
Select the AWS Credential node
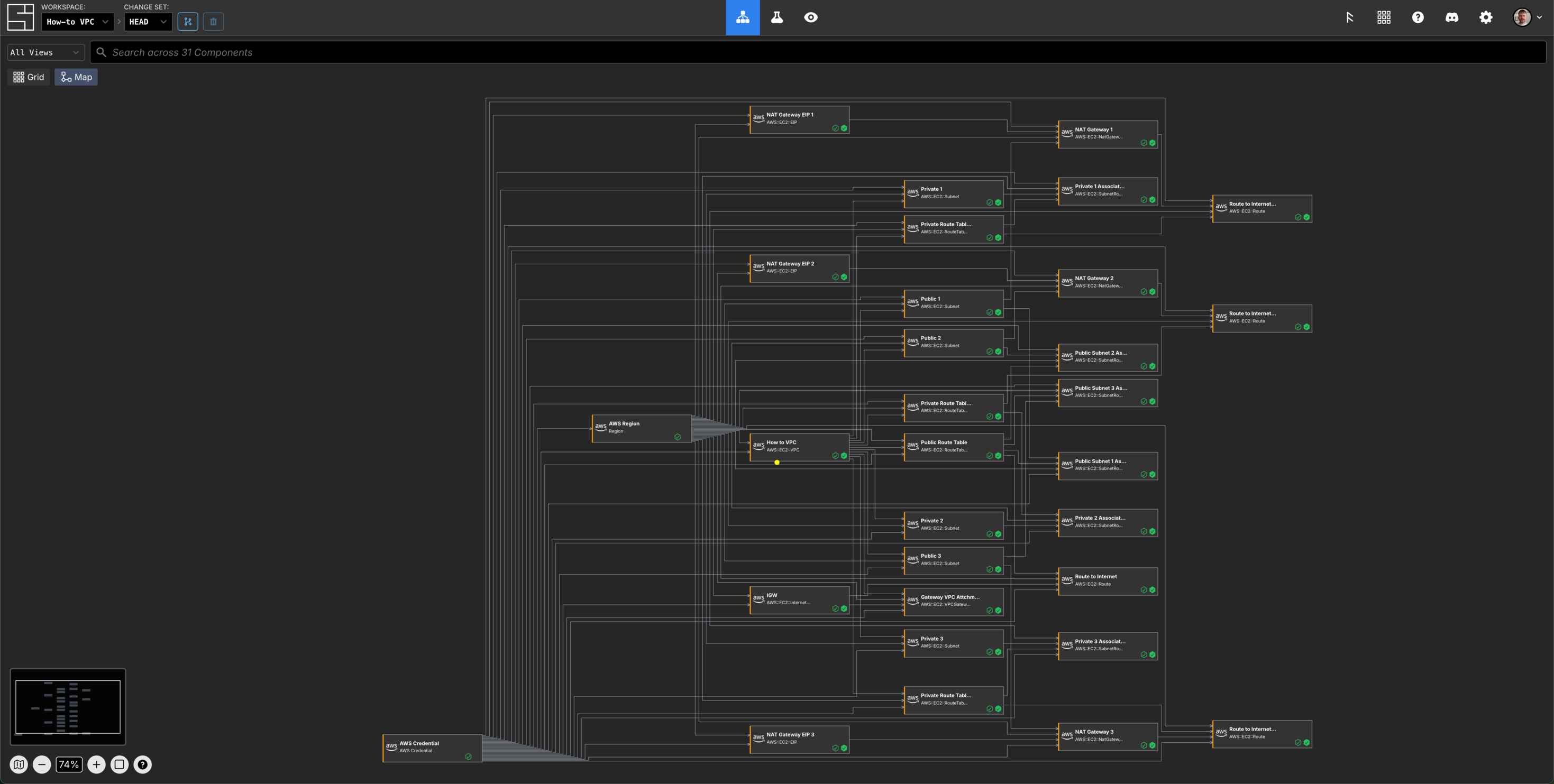point(433,749)
